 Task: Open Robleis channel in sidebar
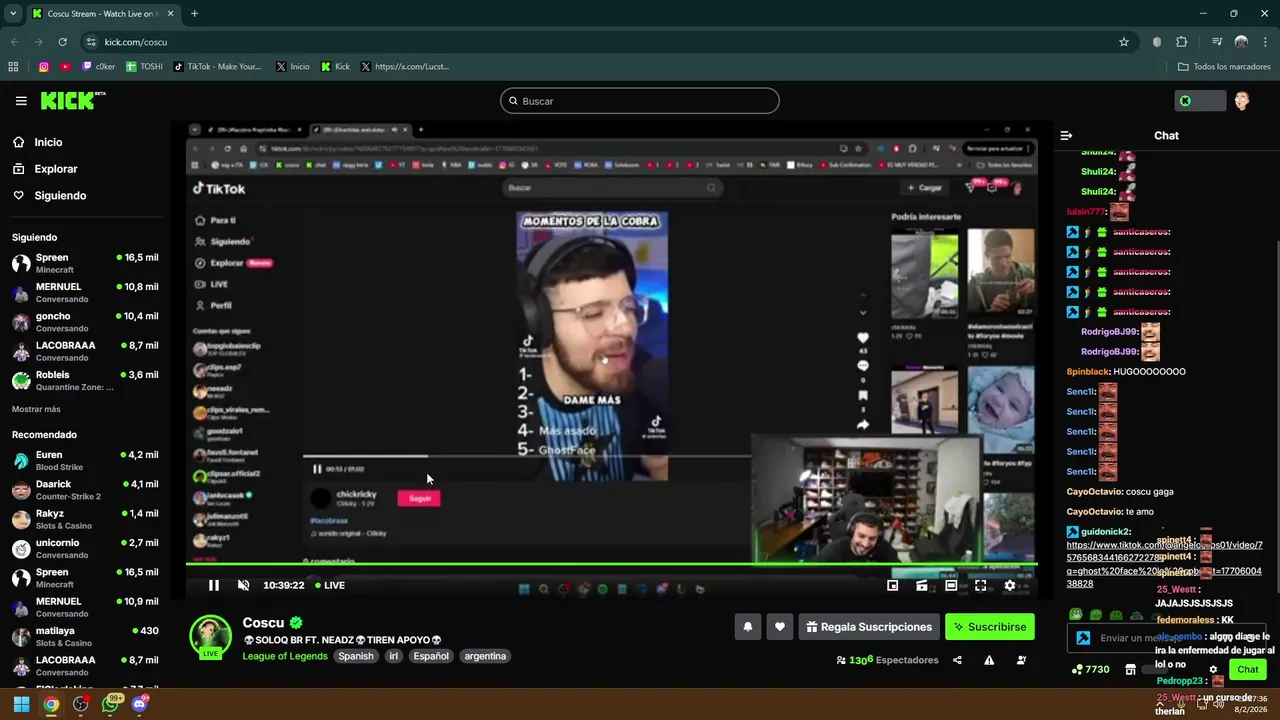[x=85, y=380]
